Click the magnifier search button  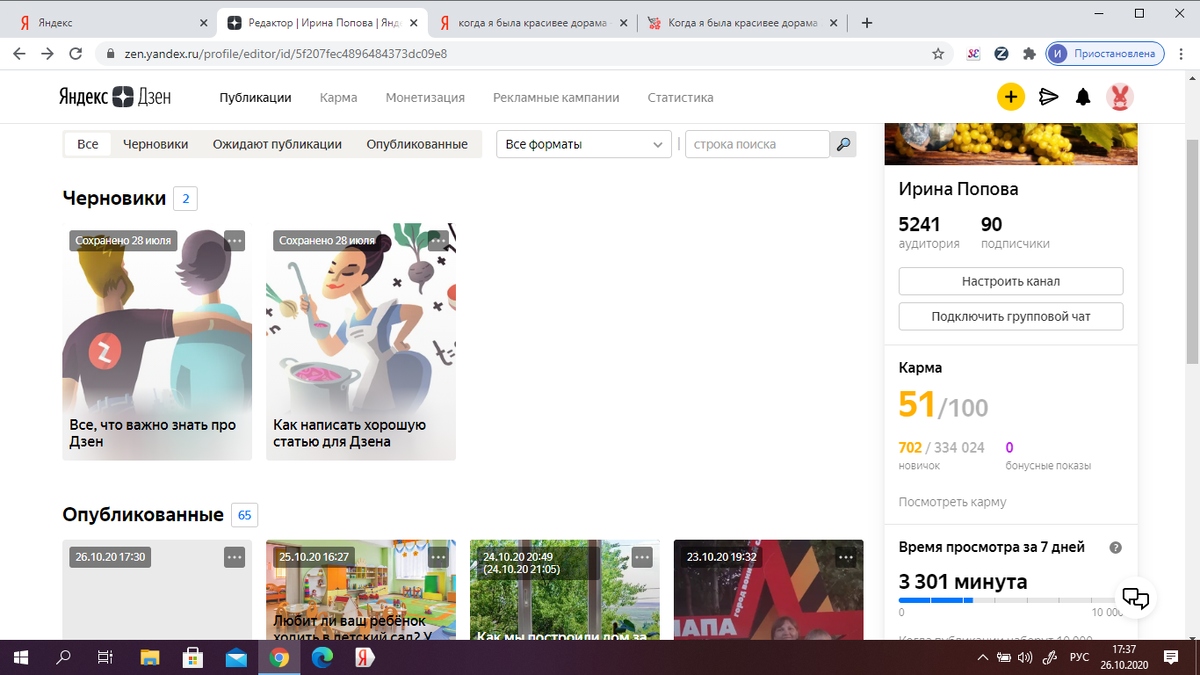tap(843, 144)
